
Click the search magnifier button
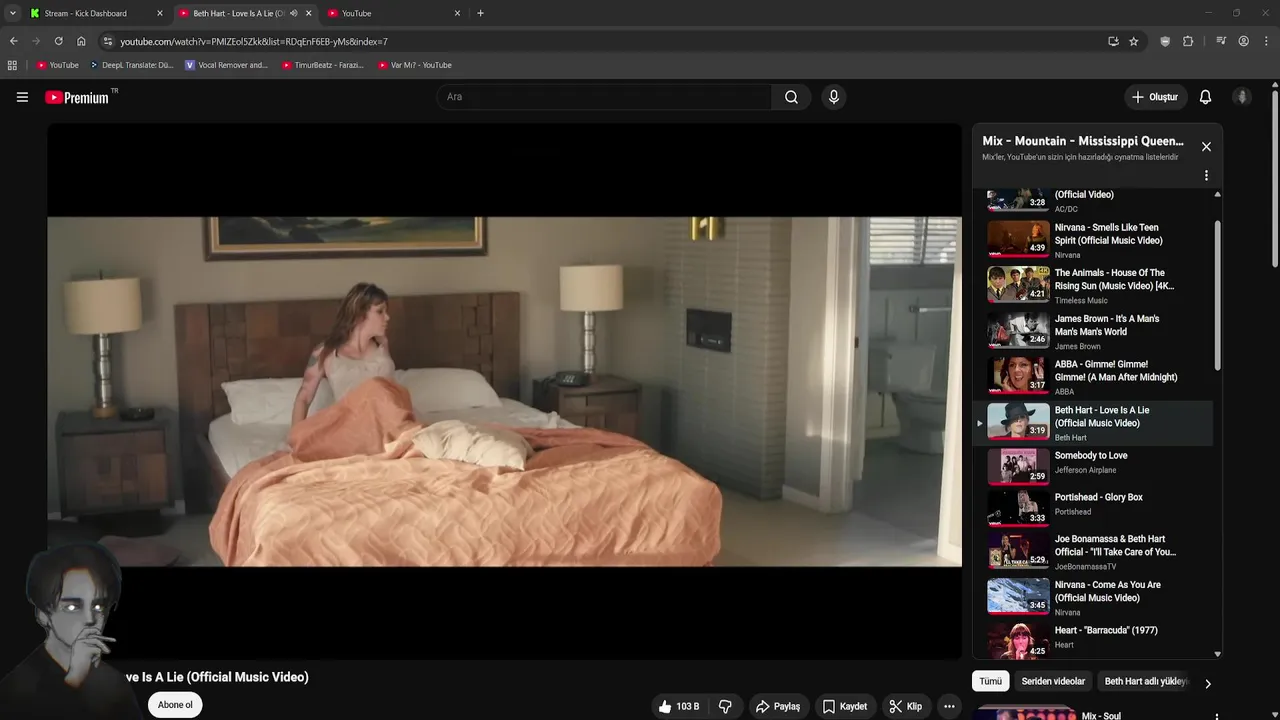click(791, 97)
